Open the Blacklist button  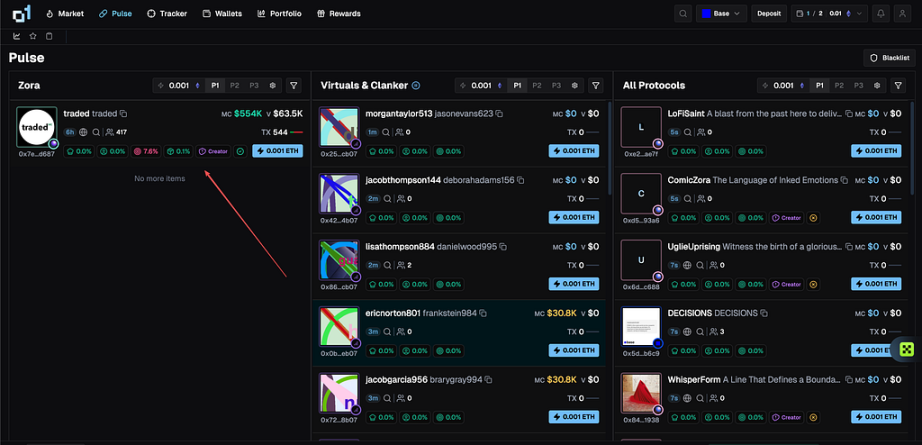889,58
